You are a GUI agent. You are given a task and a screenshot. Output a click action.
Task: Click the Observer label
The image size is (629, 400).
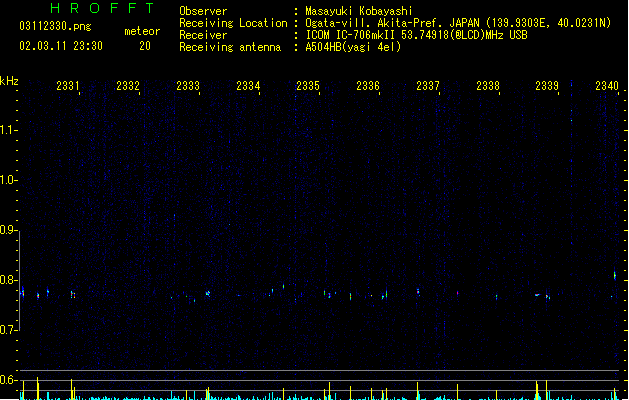coord(203,11)
